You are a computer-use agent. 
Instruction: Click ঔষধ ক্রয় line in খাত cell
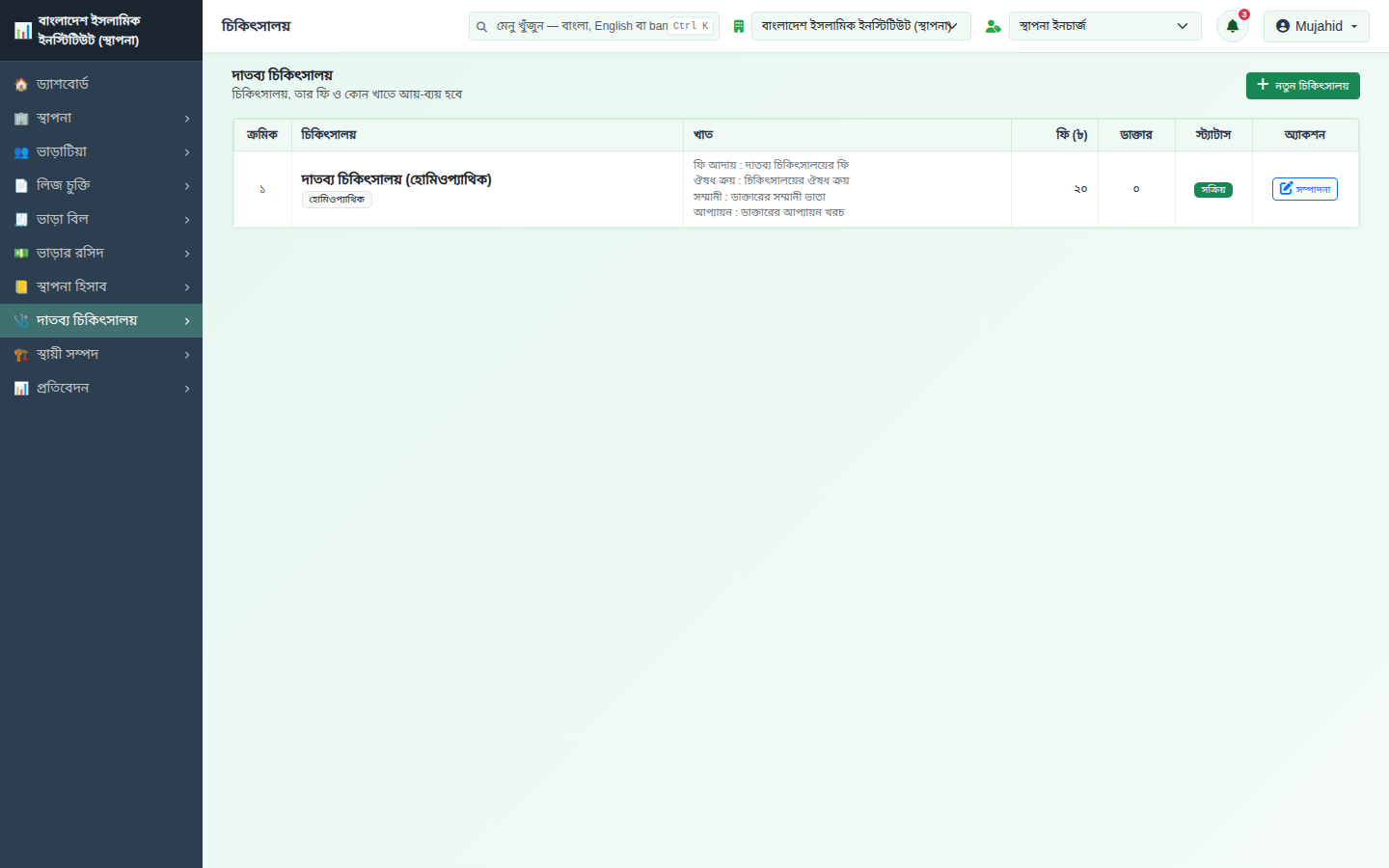click(772, 180)
